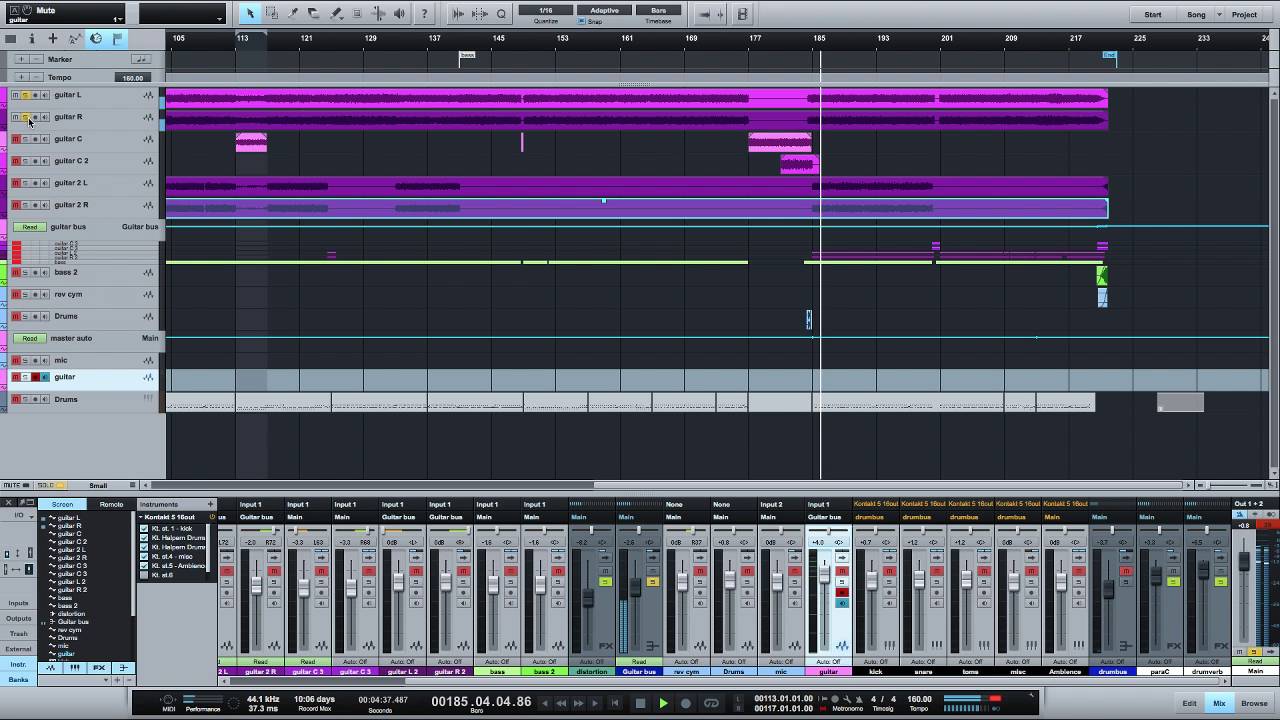The width and height of the screenshot is (1280, 720).
Task: Select the Paint tool
Action: tap(335, 13)
